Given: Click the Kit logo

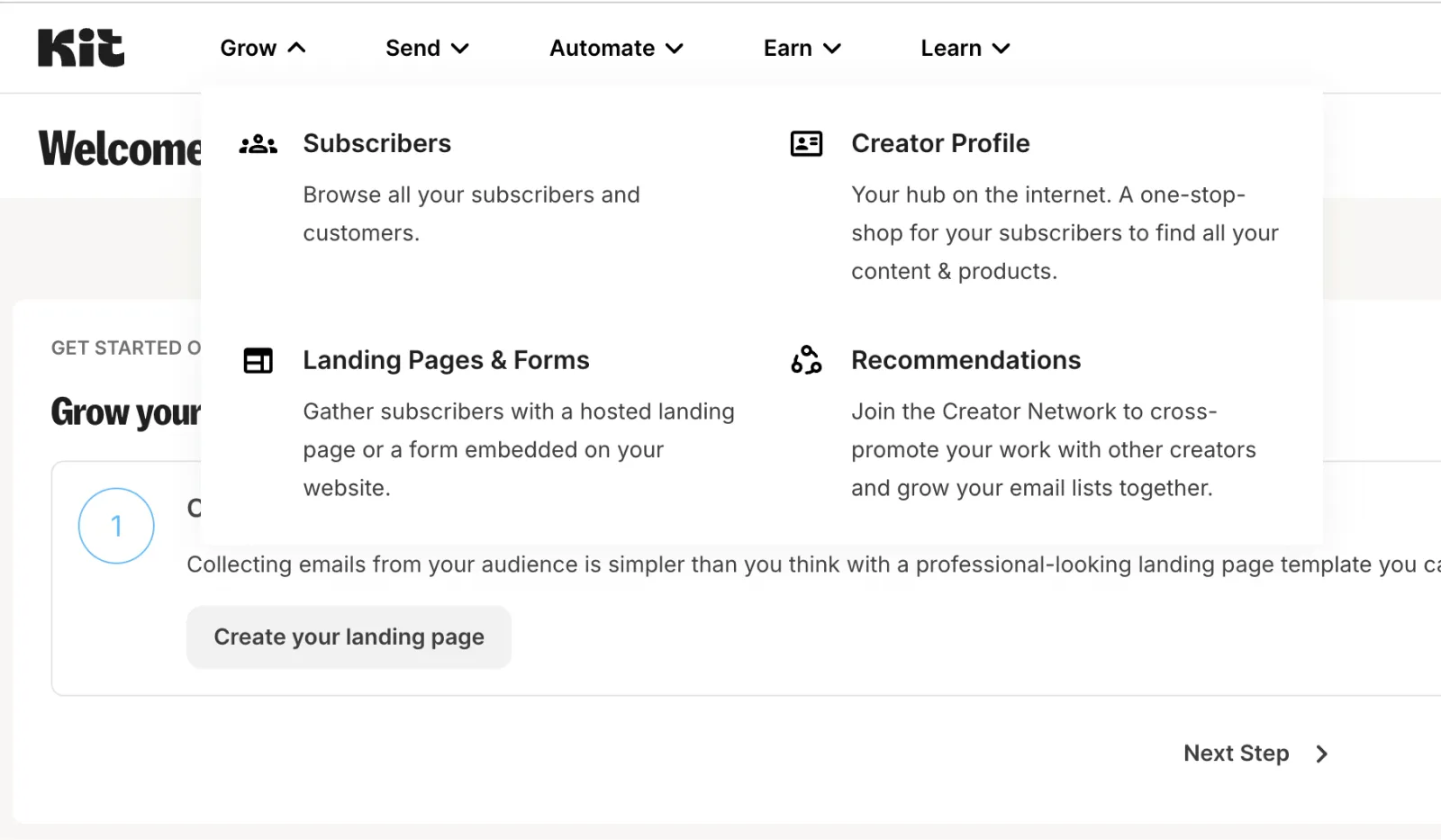Looking at the screenshot, I should pos(81,49).
